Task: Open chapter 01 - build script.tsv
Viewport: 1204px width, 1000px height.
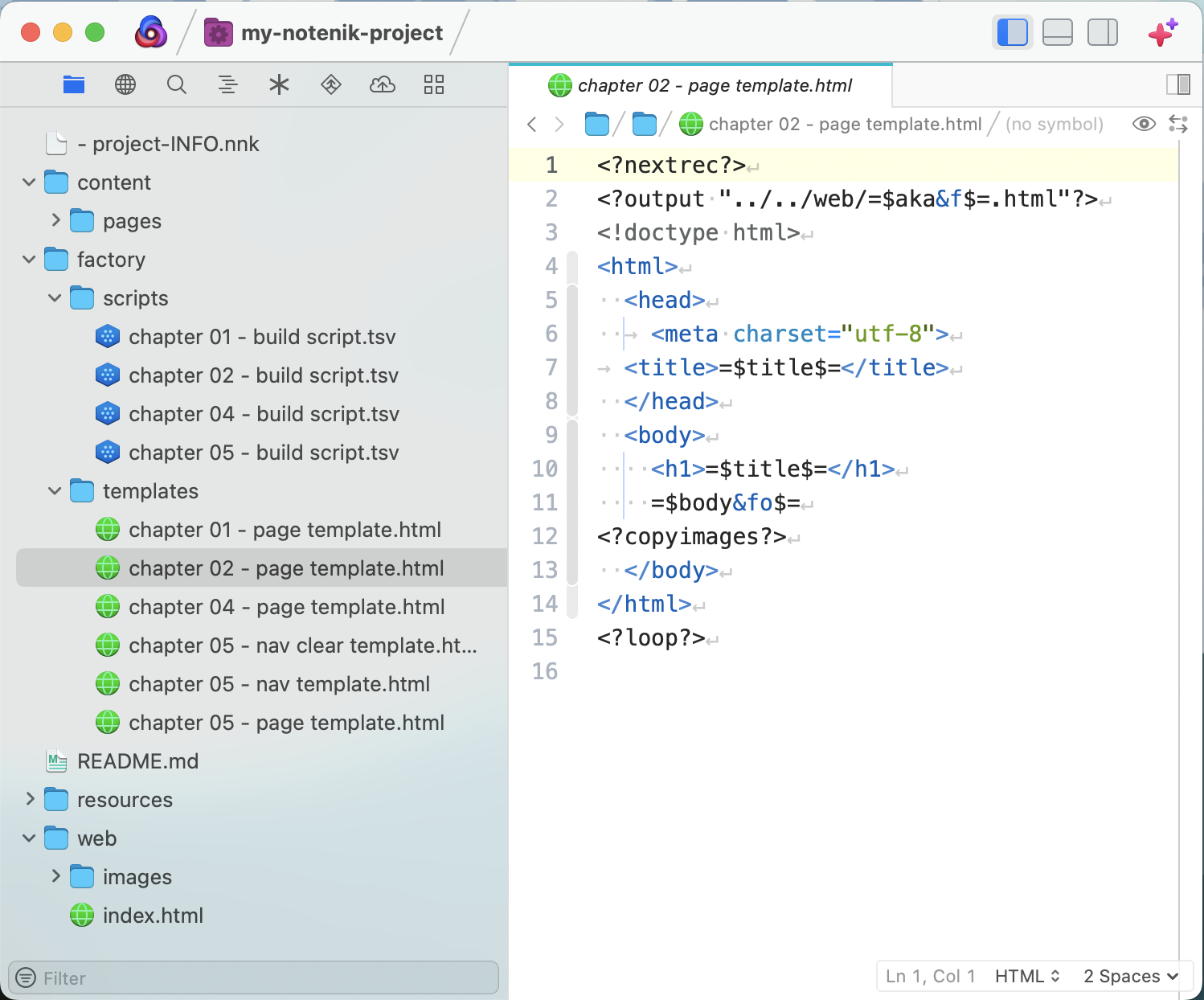Action: point(262,337)
